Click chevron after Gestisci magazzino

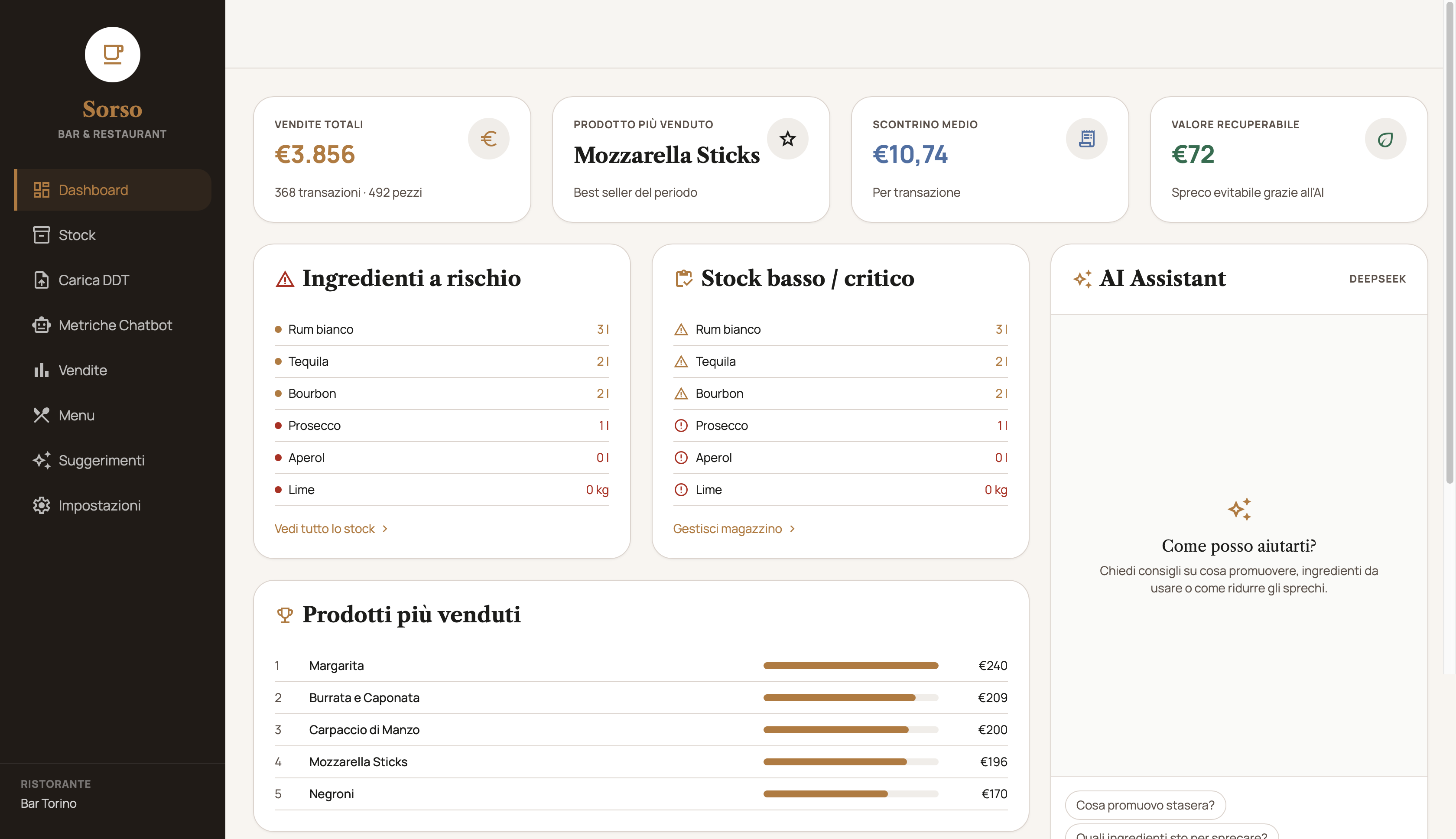point(792,528)
